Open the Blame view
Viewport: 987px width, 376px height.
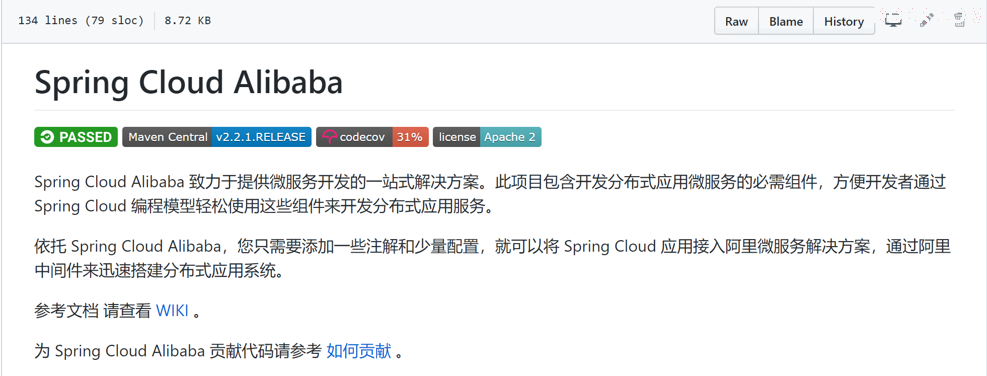tap(786, 21)
